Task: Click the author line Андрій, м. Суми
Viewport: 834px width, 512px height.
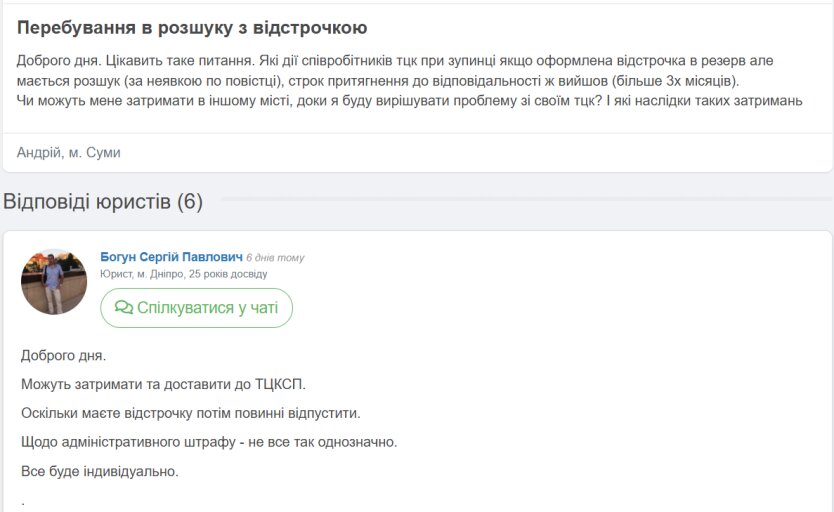Action: coord(69,153)
